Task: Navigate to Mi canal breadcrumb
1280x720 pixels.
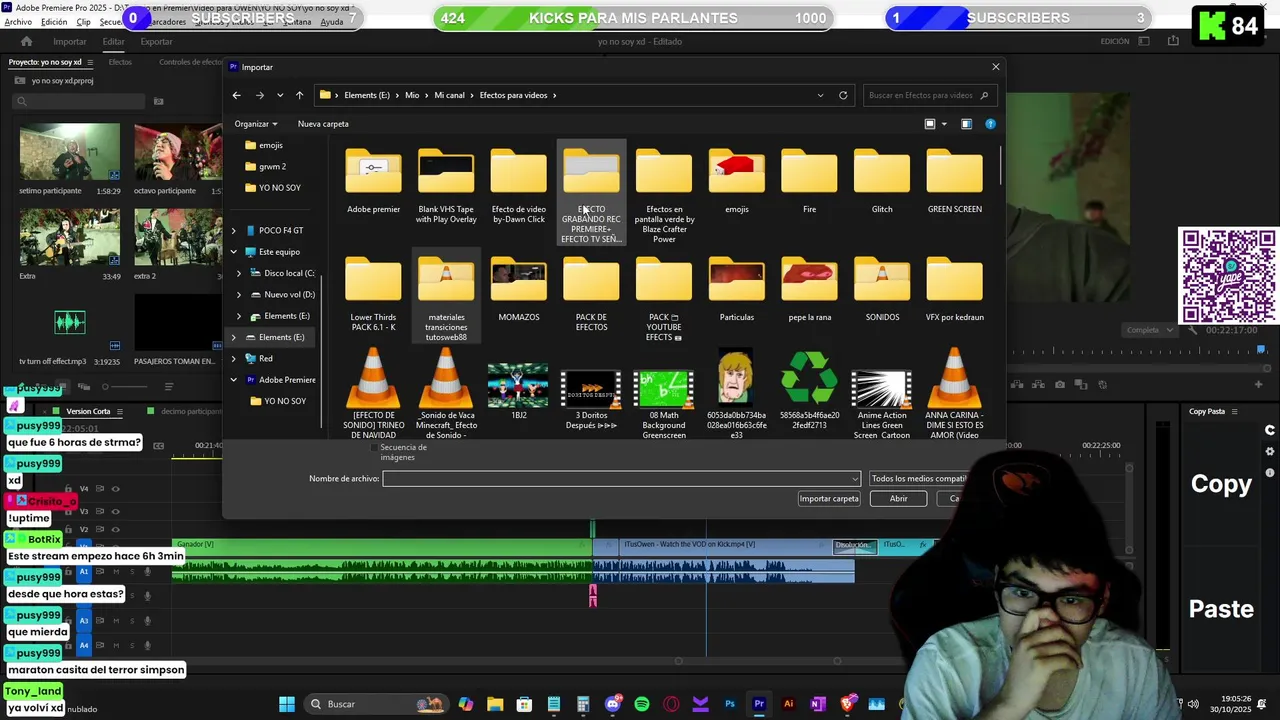Action: 449,95
